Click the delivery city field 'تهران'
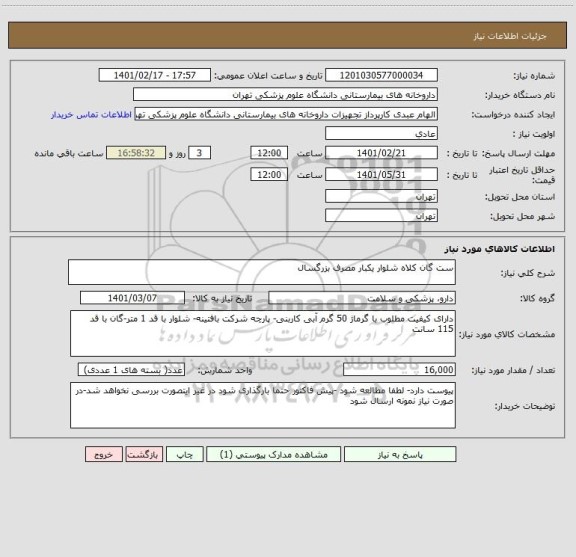The image size is (576, 557). tap(381, 216)
